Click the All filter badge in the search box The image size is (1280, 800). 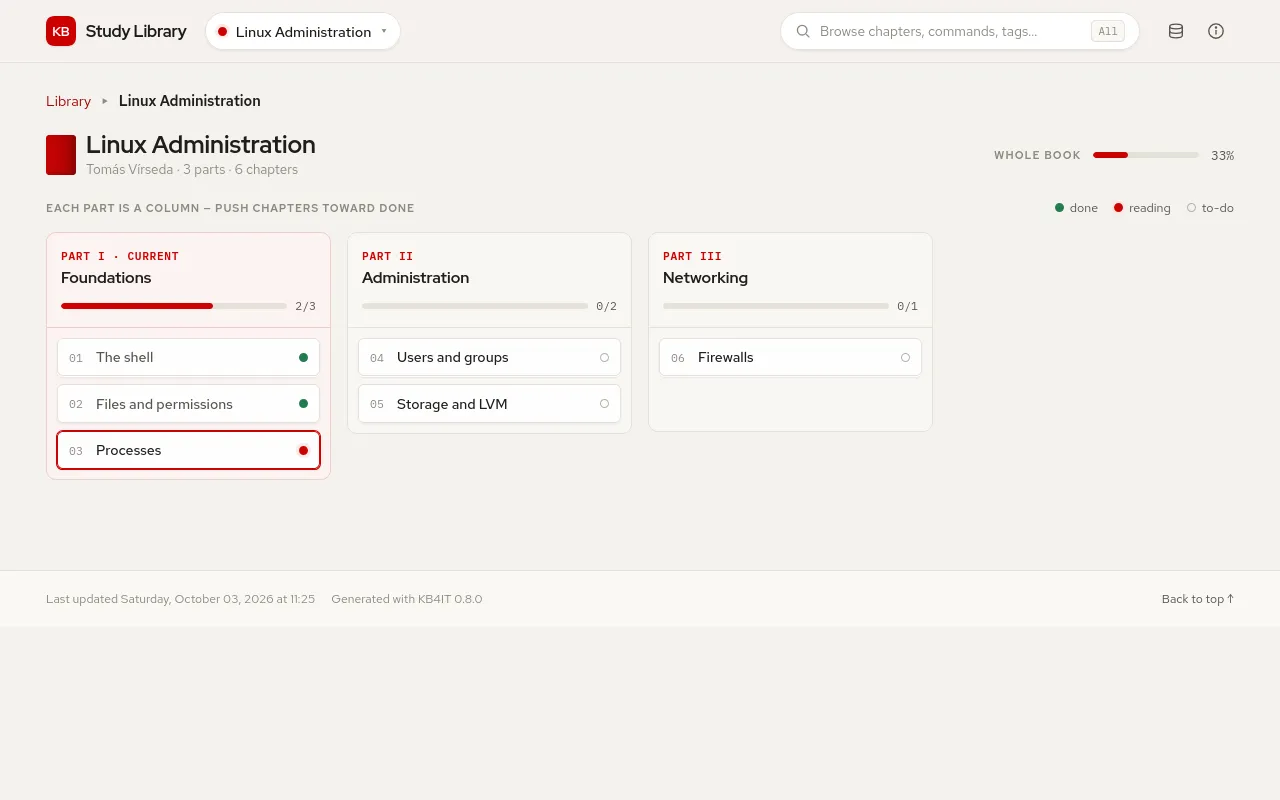1108,31
